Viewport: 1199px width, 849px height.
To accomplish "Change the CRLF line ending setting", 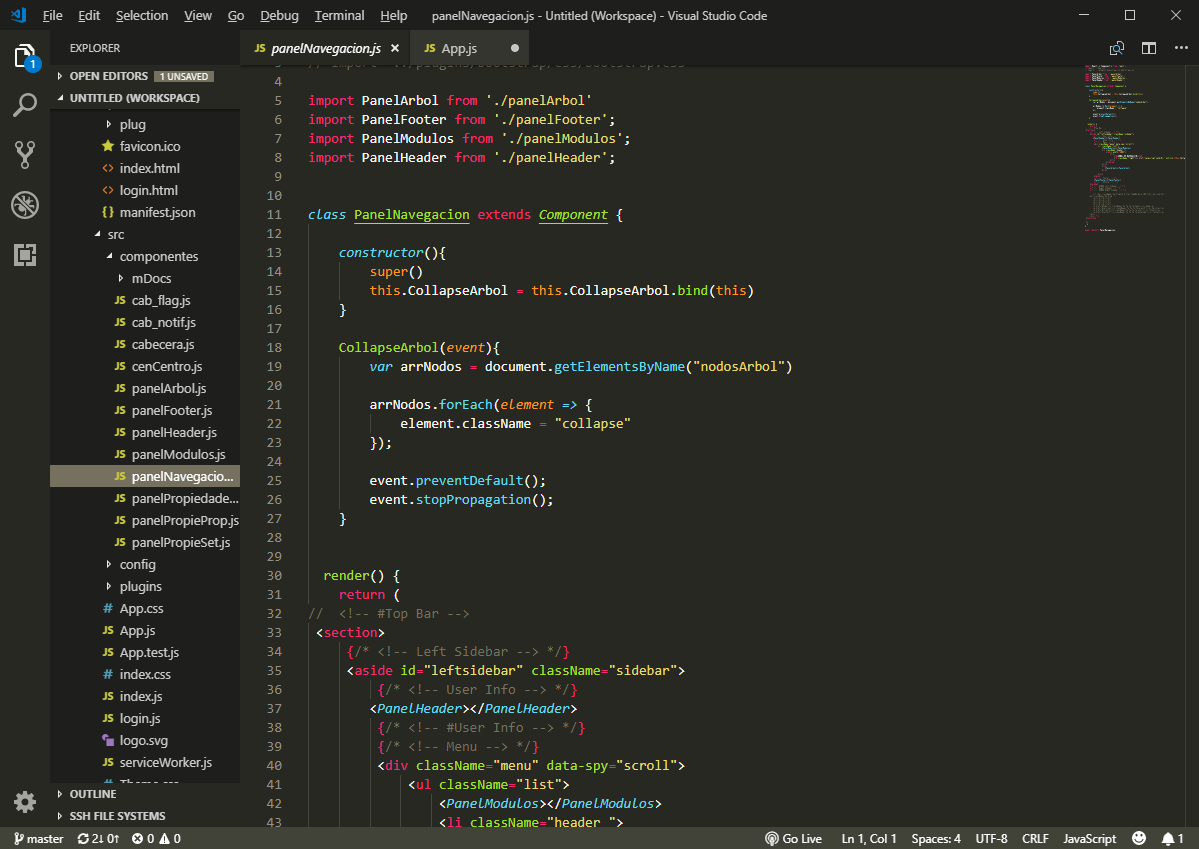I will [1035, 839].
